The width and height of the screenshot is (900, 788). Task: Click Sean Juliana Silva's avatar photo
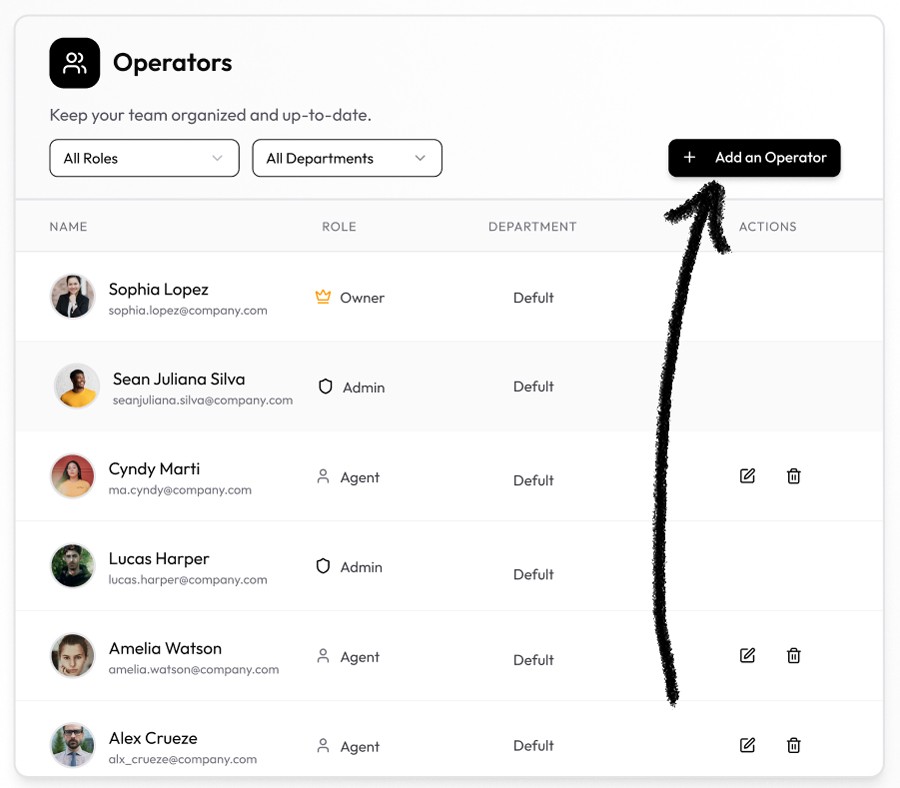coord(77,386)
